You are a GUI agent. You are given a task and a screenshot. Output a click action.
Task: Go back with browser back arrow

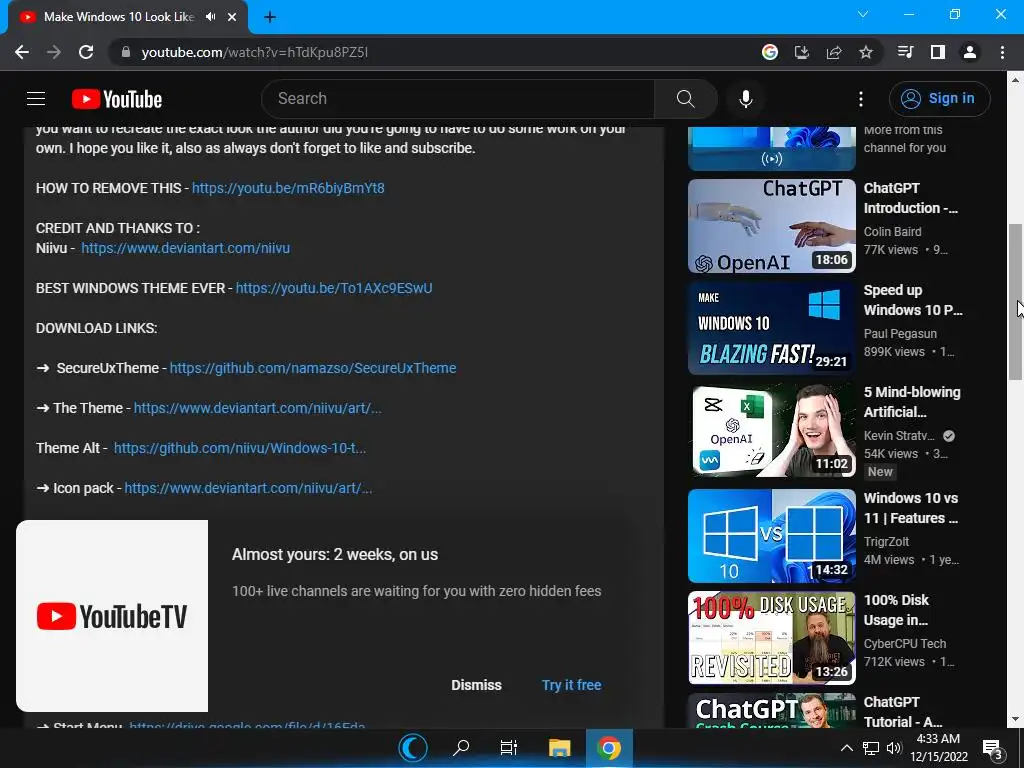pyautogui.click(x=22, y=52)
